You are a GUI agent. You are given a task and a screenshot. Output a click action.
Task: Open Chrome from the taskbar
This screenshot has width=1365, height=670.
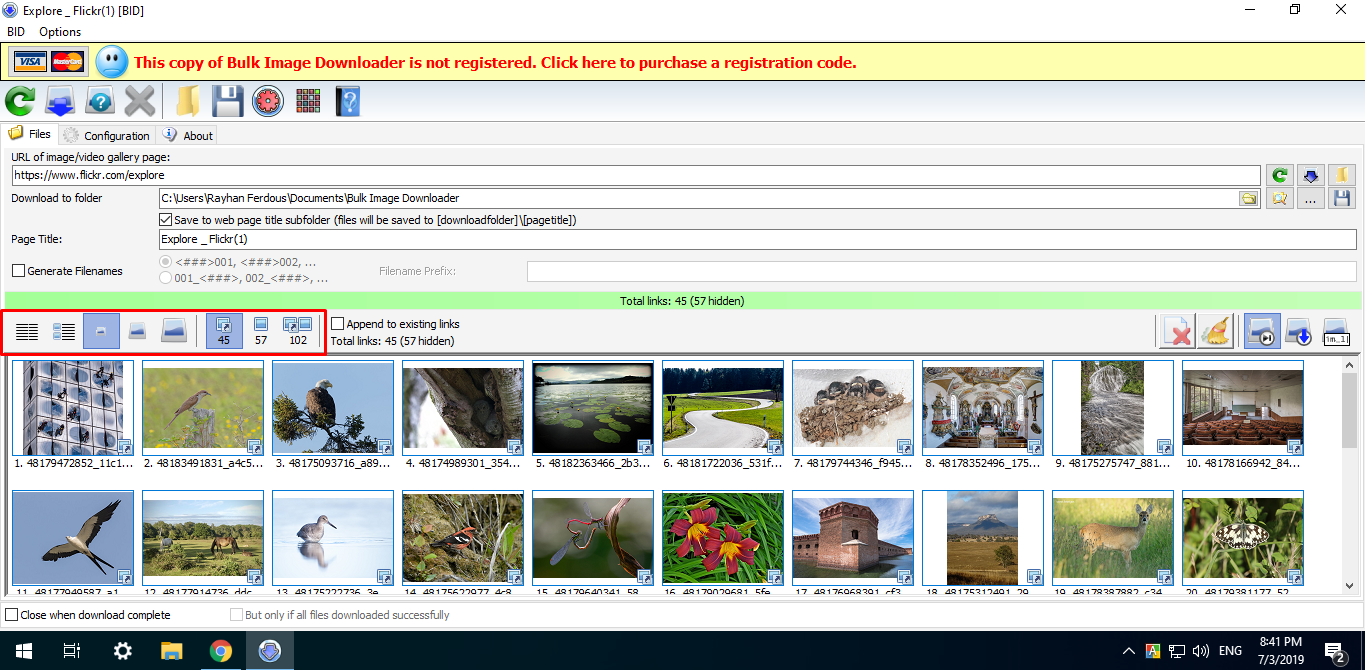pos(220,651)
